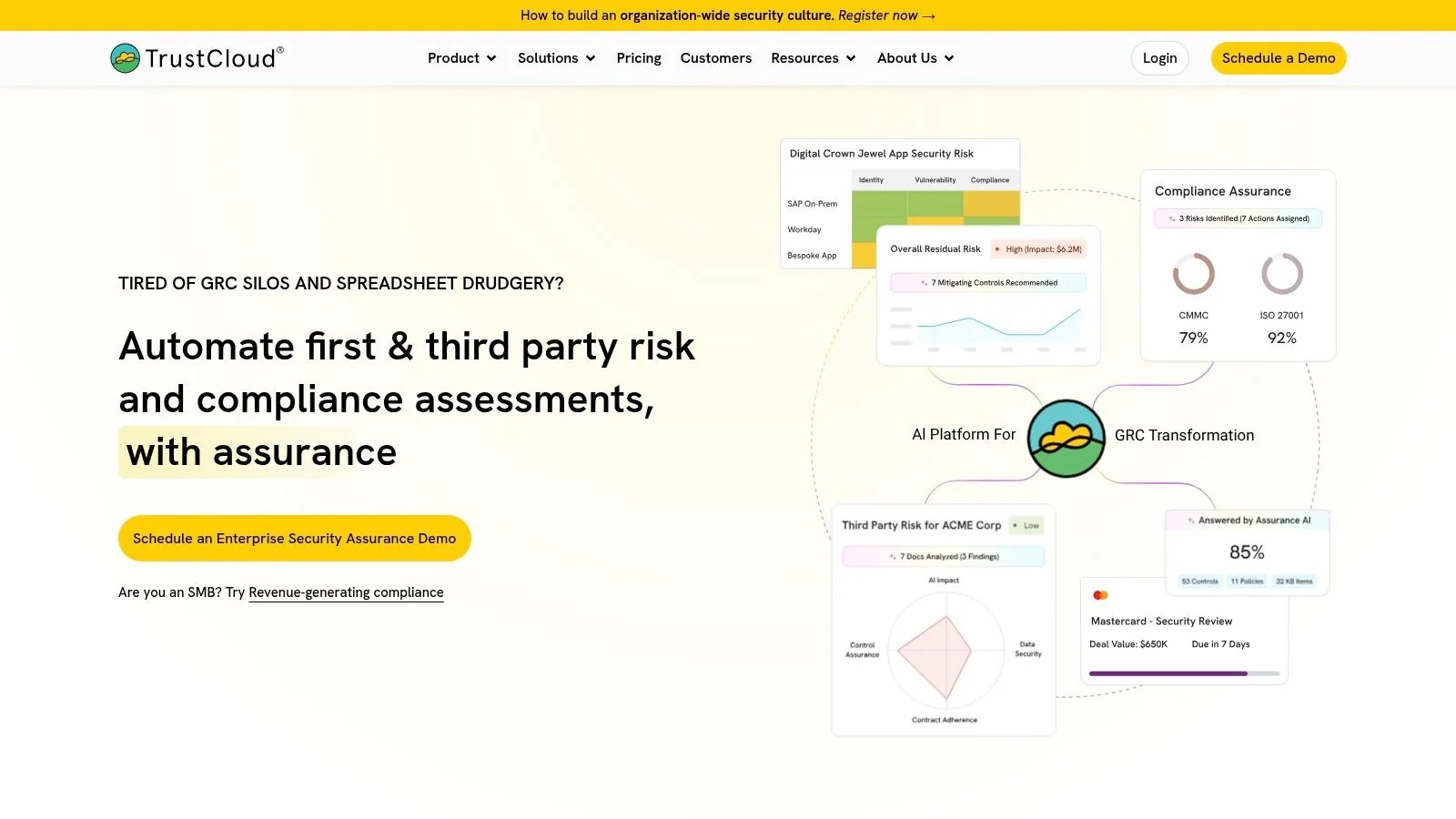Open the Revenue-generating compliance link
Screen dimensions: 1456x819
pos(346,591)
